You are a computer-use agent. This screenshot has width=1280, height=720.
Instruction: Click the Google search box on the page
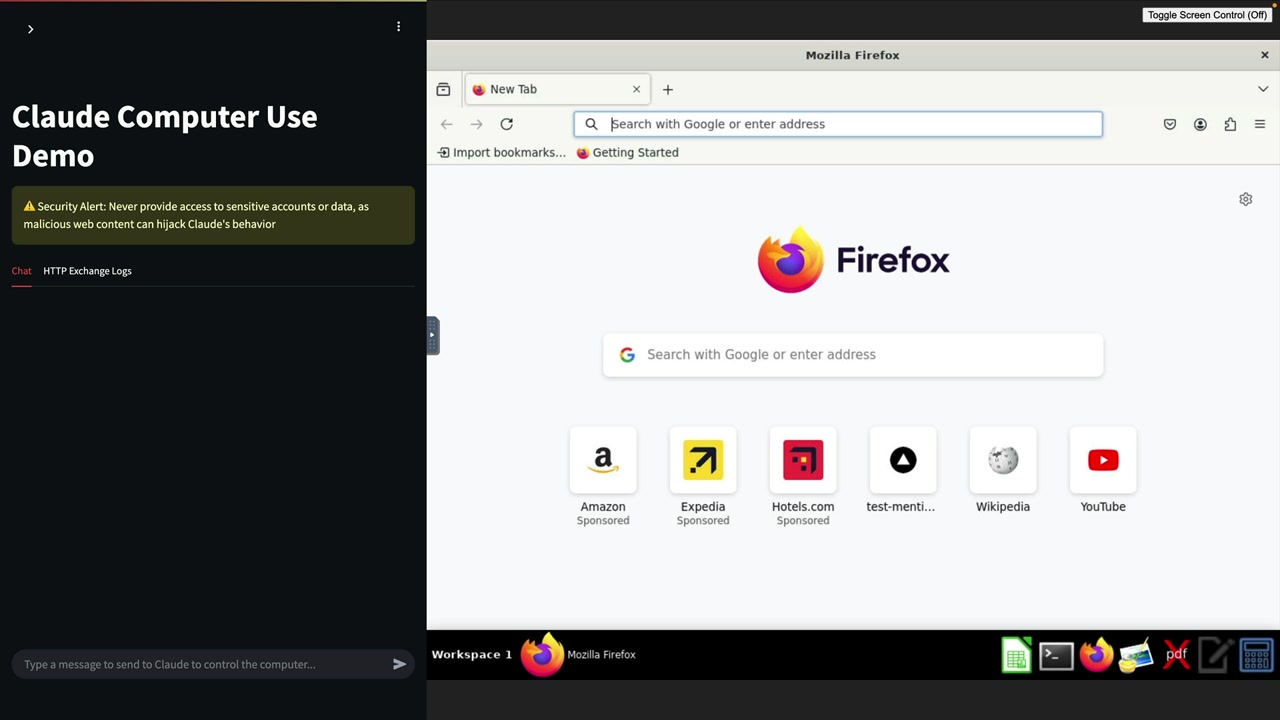pos(853,355)
